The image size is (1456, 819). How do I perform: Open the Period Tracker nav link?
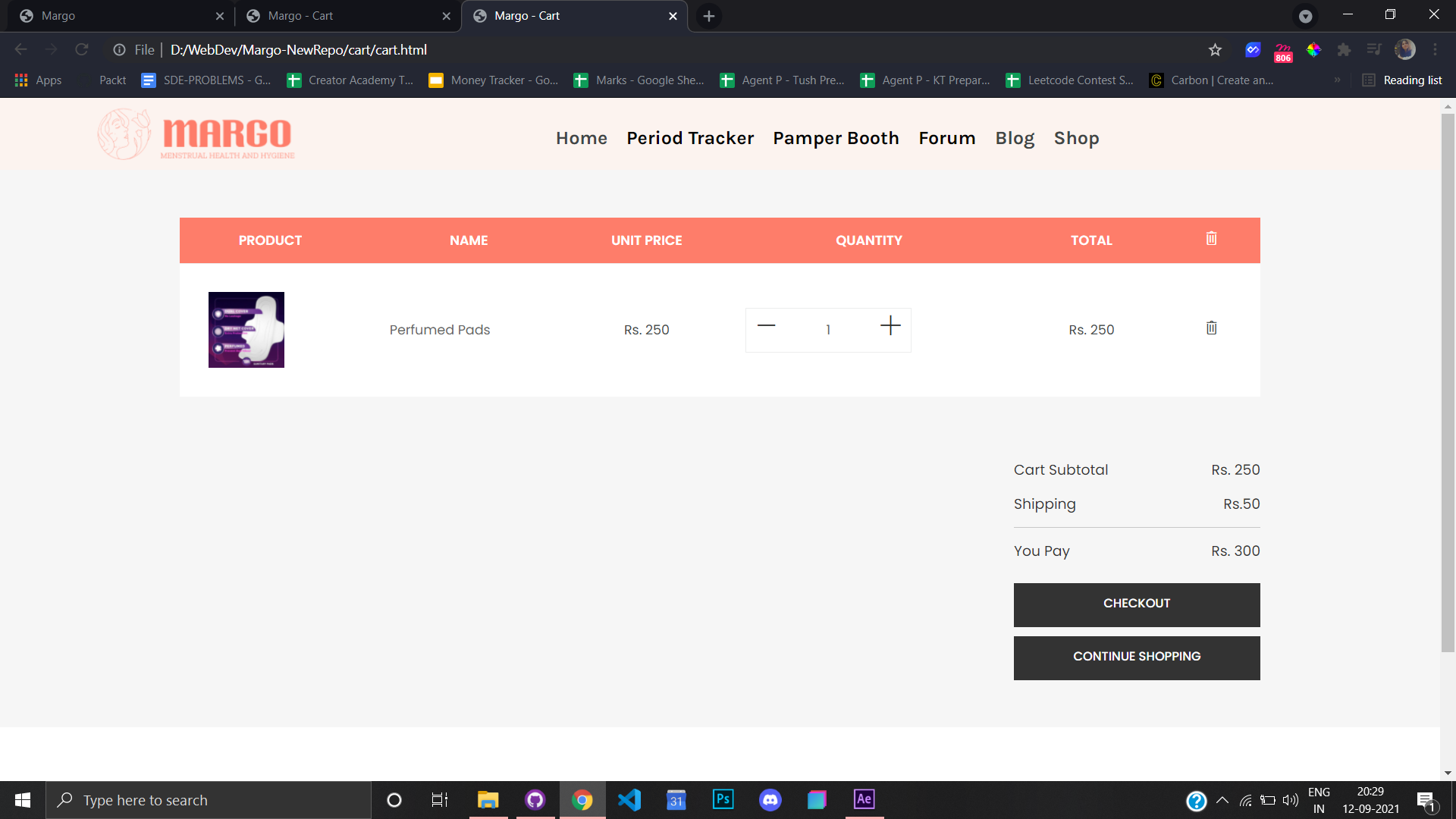click(690, 138)
